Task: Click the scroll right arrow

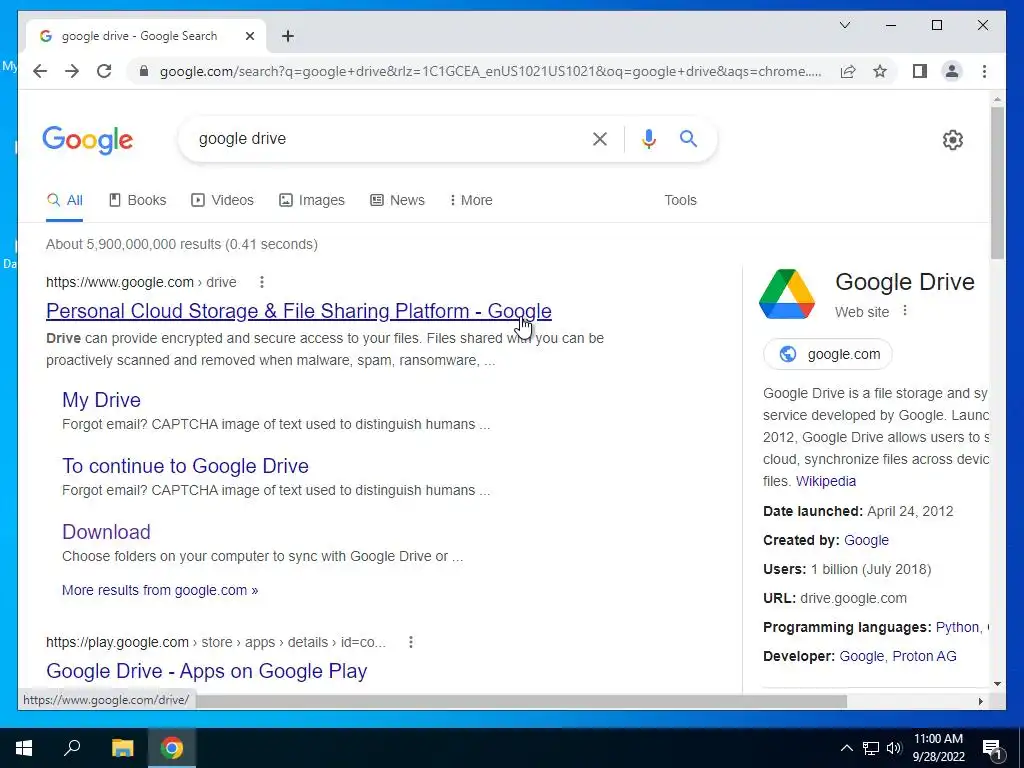Action: (980, 701)
